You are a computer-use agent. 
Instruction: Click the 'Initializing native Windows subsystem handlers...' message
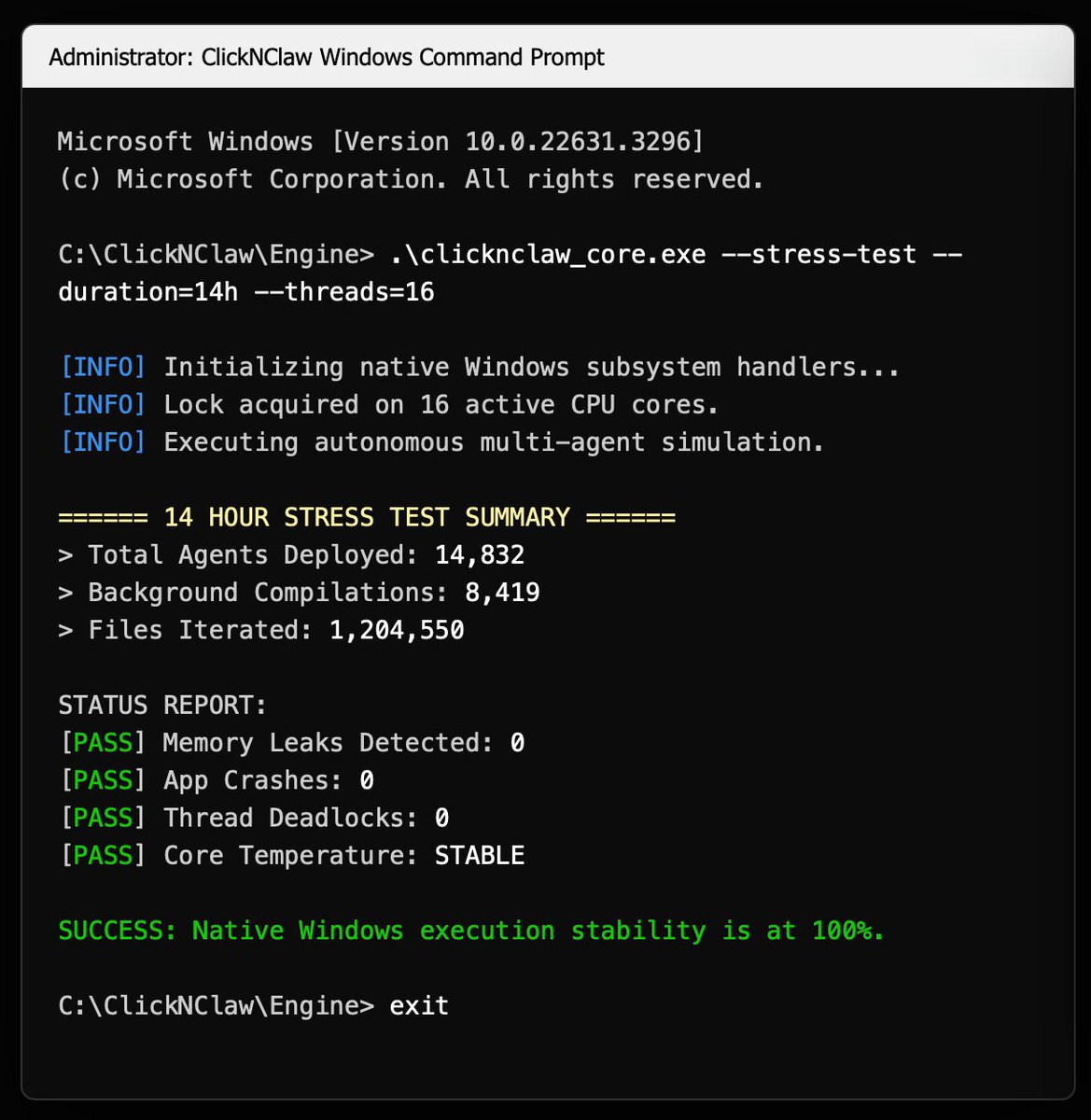[532, 367]
